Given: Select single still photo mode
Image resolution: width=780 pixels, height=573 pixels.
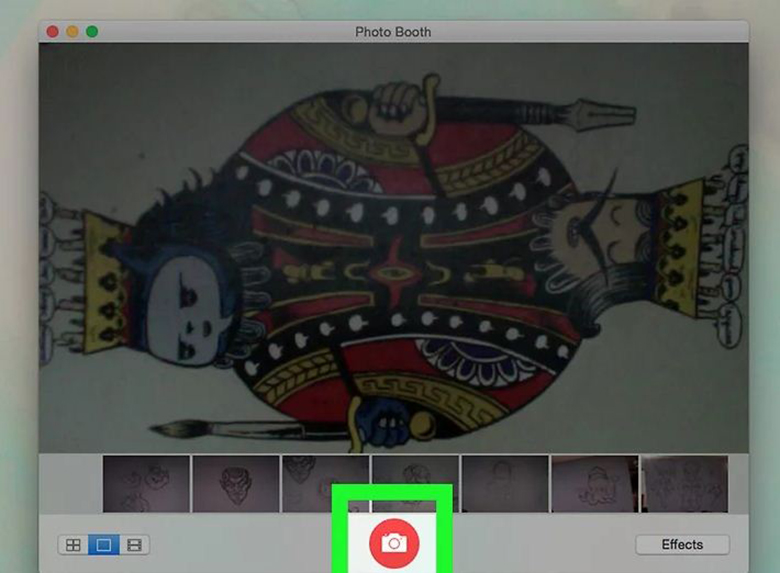Looking at the screenshot, I should coord(103,545).
